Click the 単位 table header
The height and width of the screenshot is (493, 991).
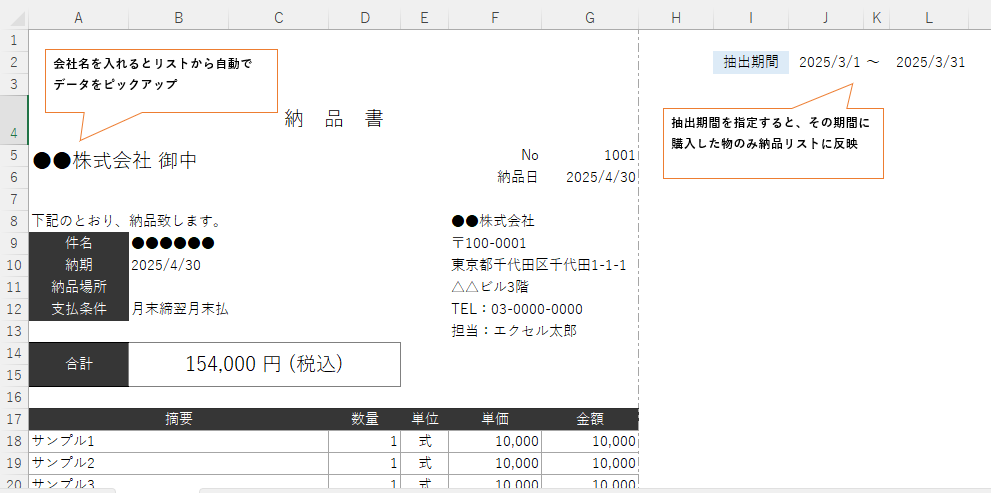[x=424, y=418]
